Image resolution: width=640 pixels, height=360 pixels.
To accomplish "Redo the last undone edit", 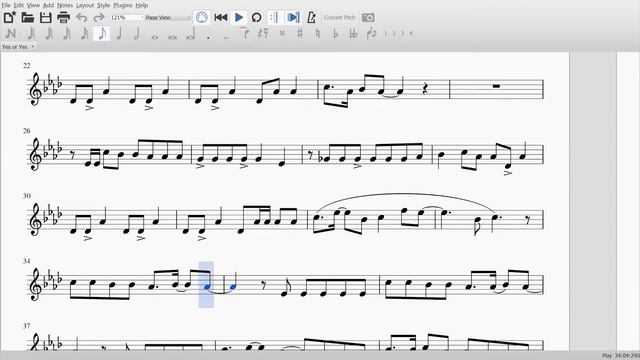I will tap(99, 18).
